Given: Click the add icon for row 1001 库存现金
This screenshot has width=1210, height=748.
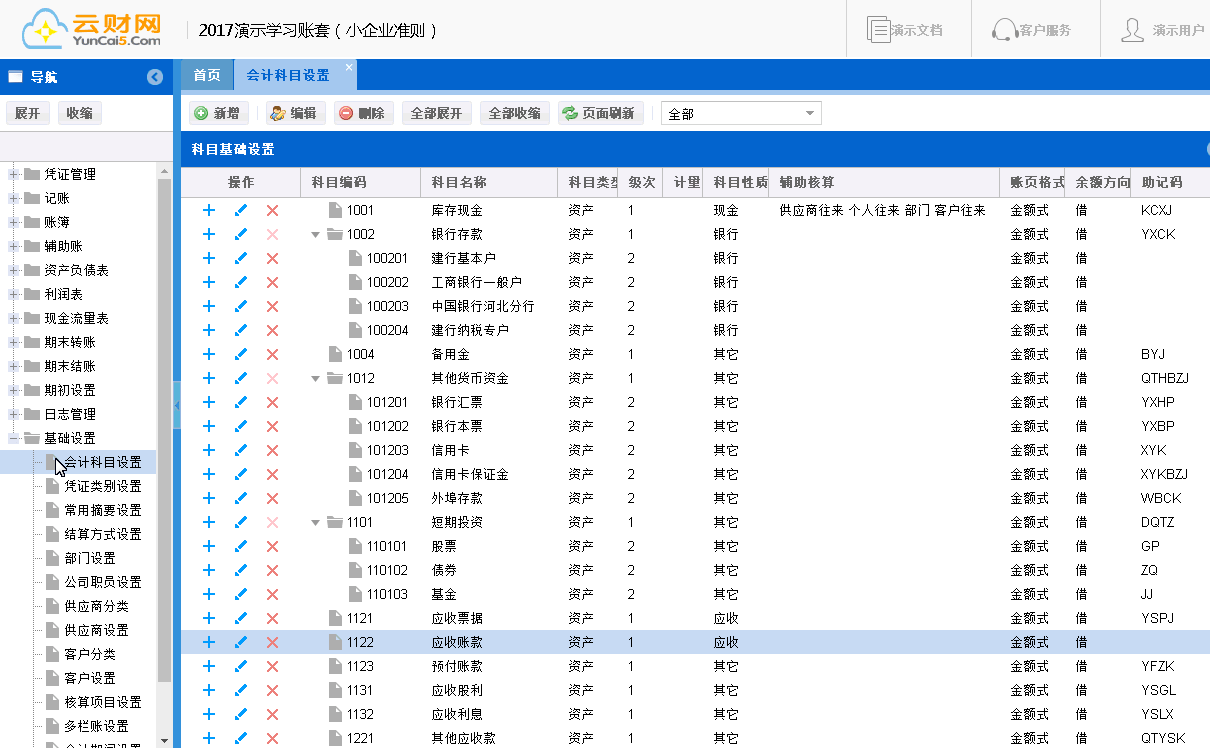Looking at the screenshot, I should (209, 210).
